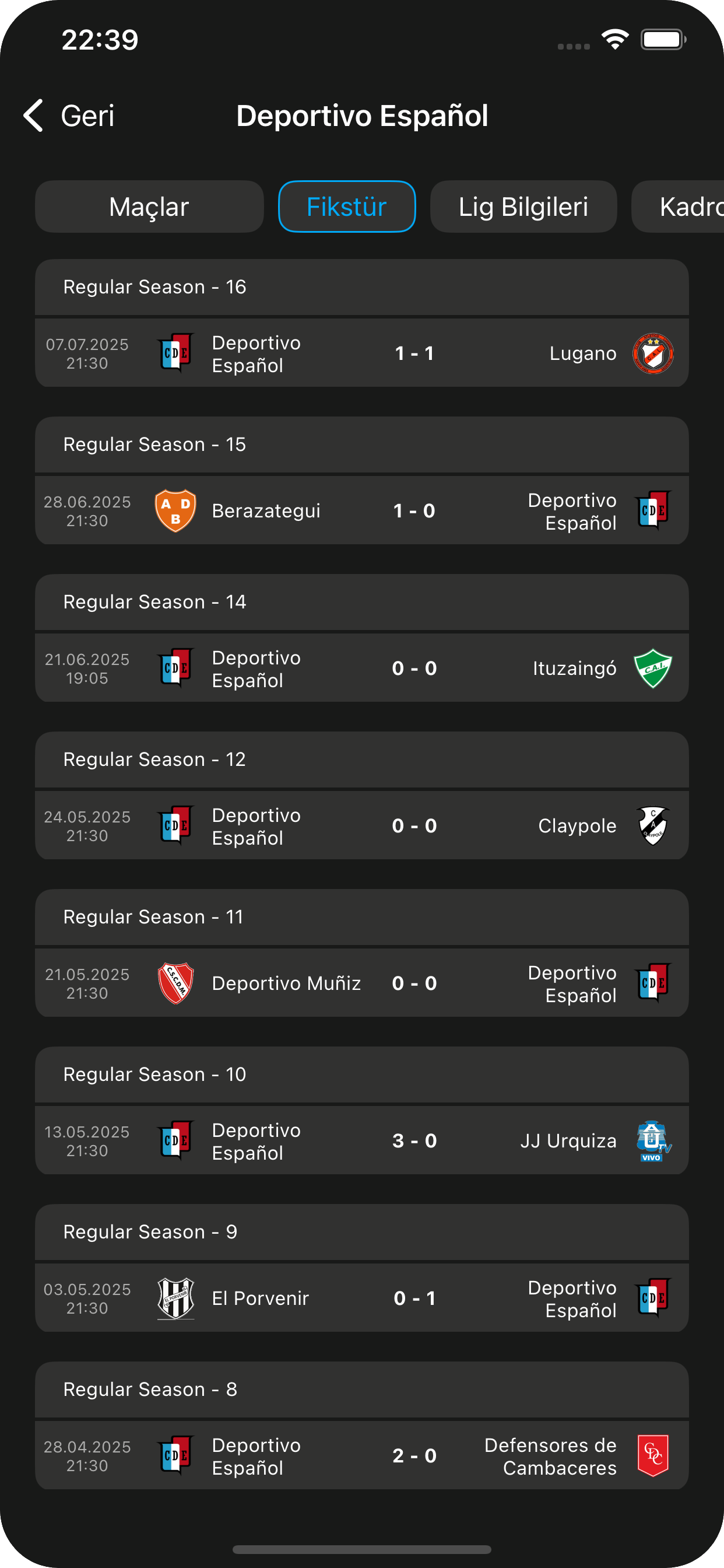Switch to the Maçlar tab
The image size is (724, 1568).
coord(149,207)
